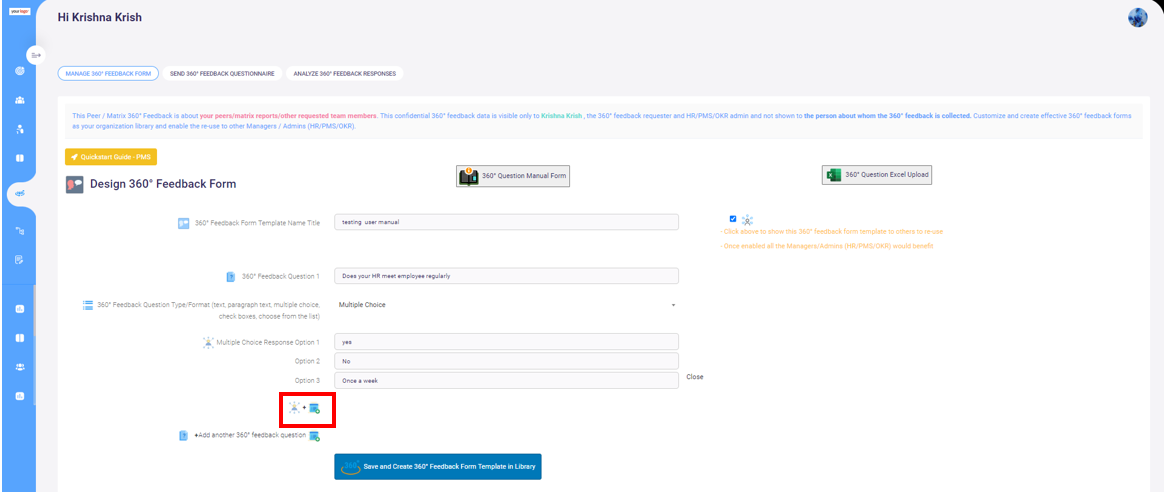Open the Question Type/Format dropdown
The height and width of the screenshot is (492, 1166).
(x=506, y=305)
